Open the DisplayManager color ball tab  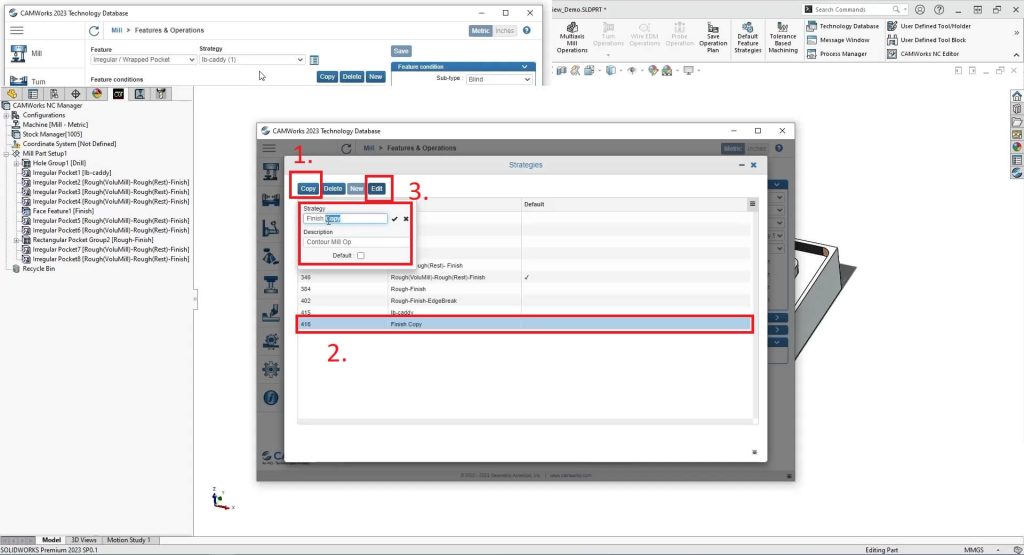[97, 94]
